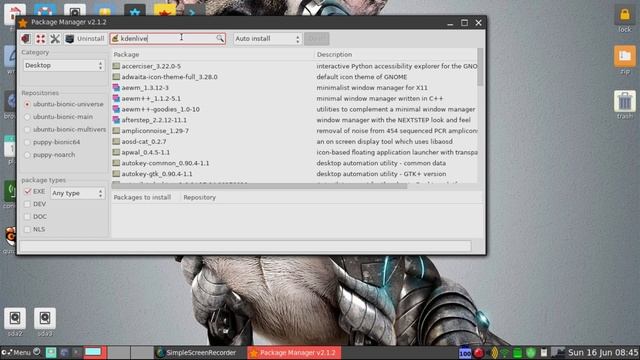The image size is (640, 360).
Task: Click the lock desktop icon
Action: [x=624, y=19]
